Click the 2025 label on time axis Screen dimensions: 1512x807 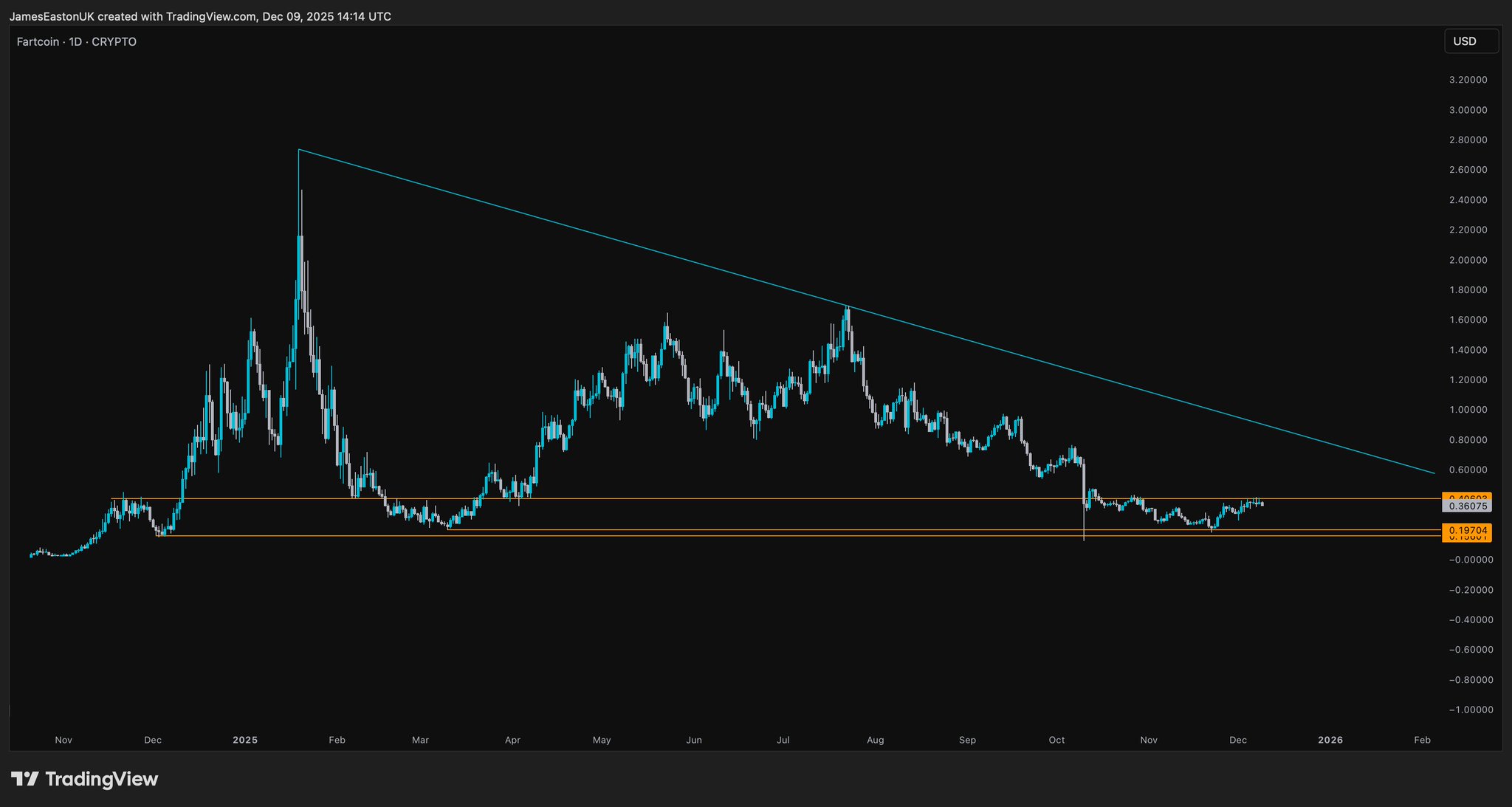(245, 740)
